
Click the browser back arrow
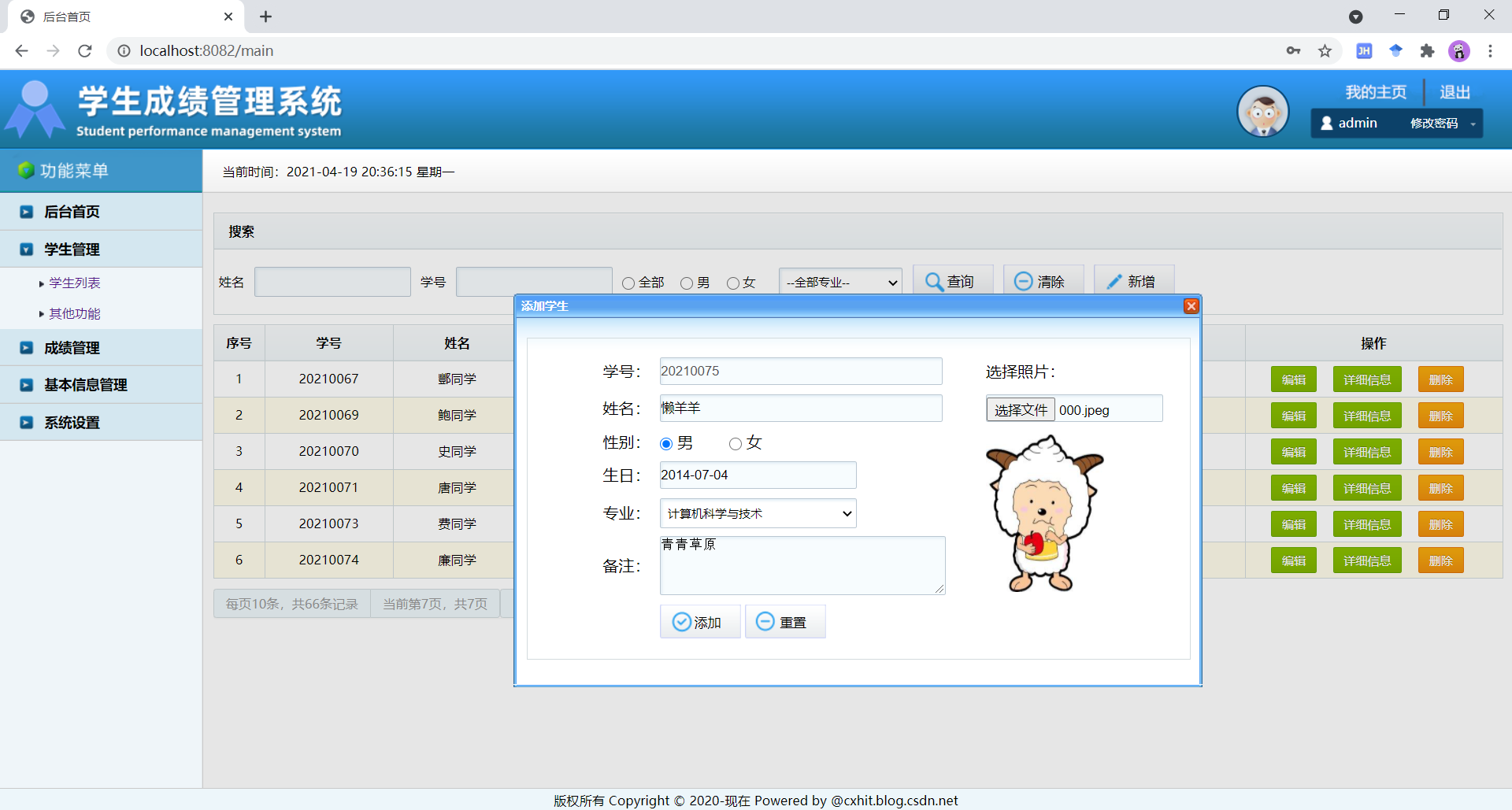pos(22,51)
